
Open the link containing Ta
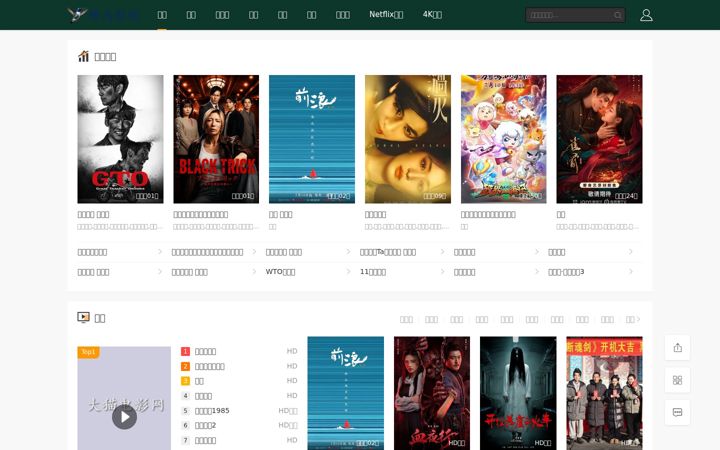pyautogui.click(x=388, y=252)
